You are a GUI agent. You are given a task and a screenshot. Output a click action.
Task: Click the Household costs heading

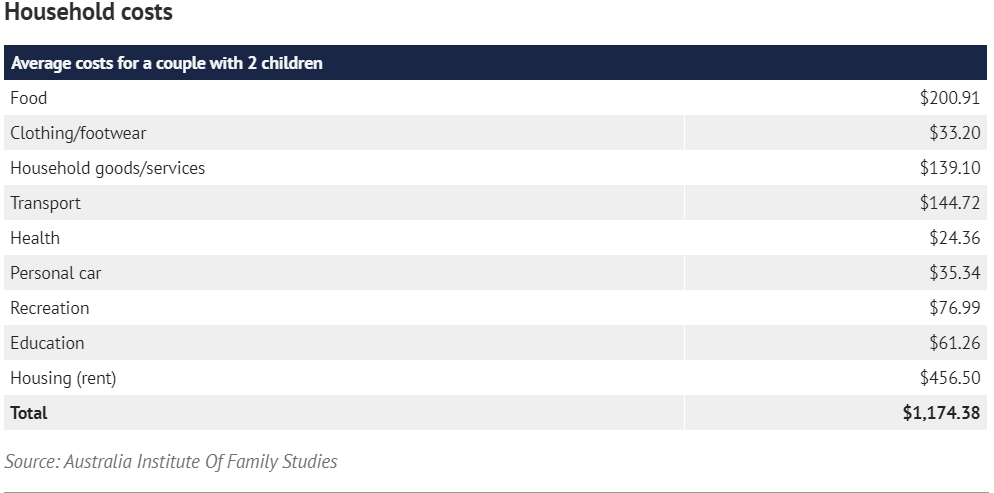pyautogui.click(x=89, y=11)
